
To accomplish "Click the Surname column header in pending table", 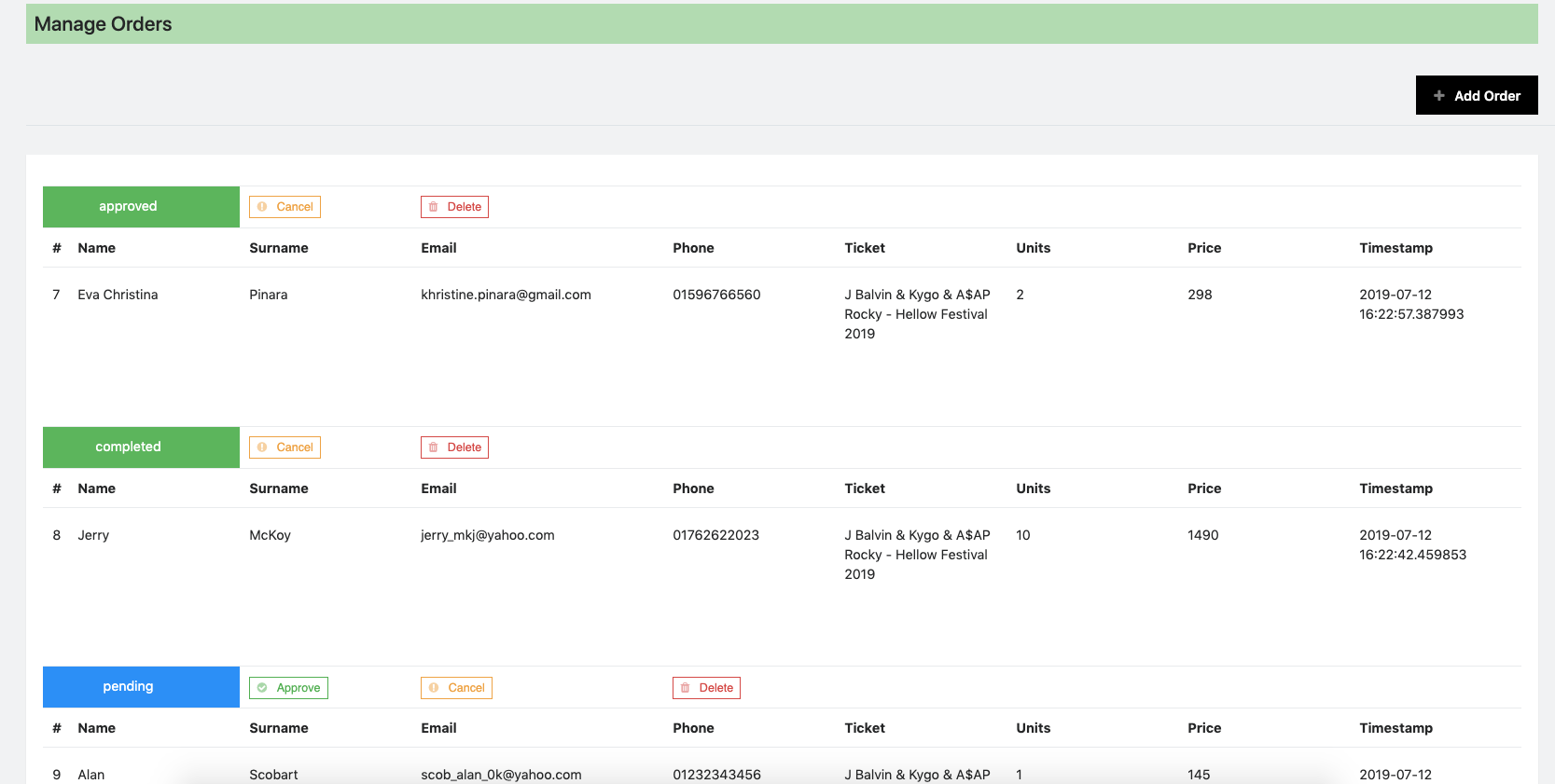I will click(x=279, y=728).
